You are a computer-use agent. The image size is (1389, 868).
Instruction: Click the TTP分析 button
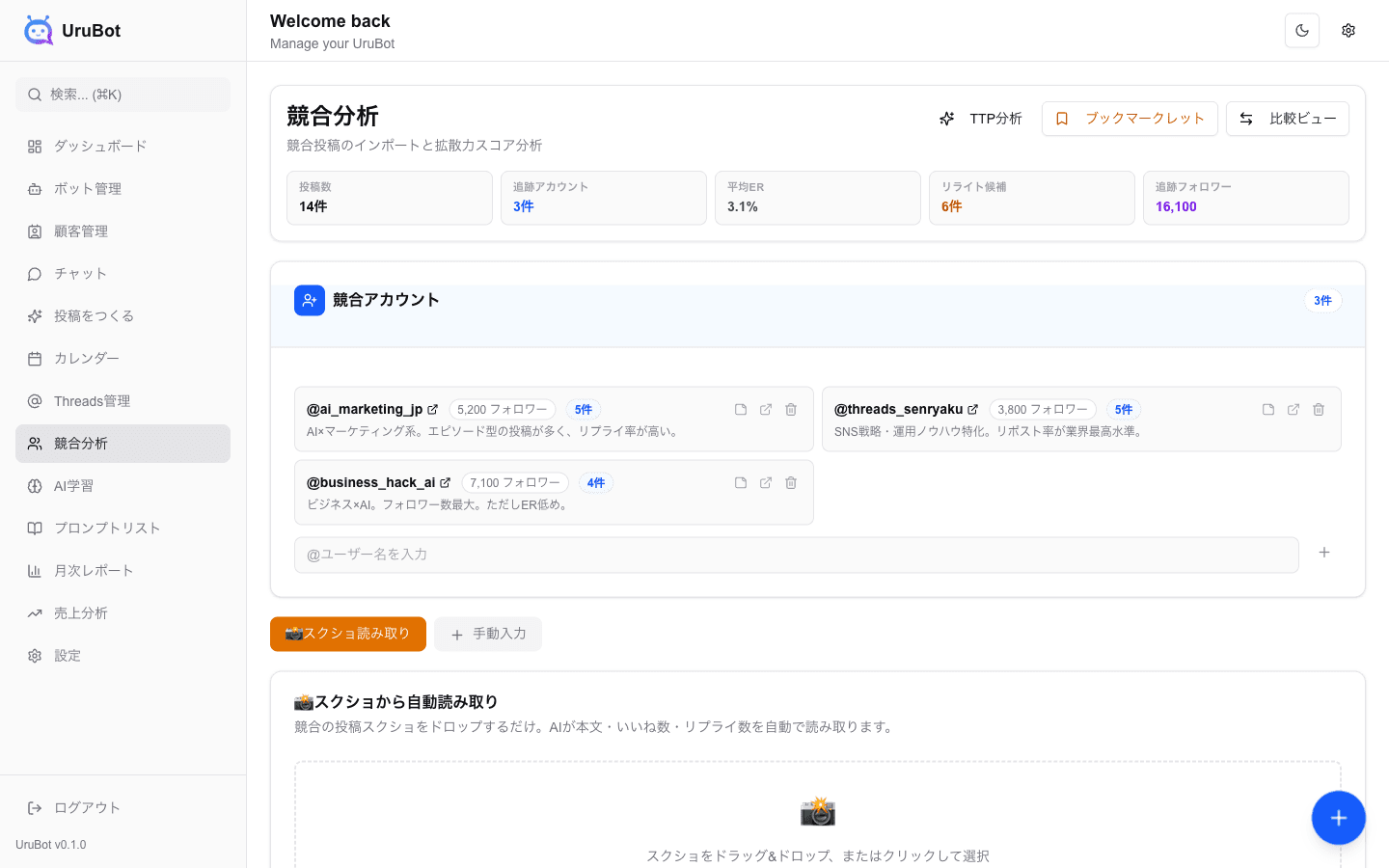(x=980, y=119)
